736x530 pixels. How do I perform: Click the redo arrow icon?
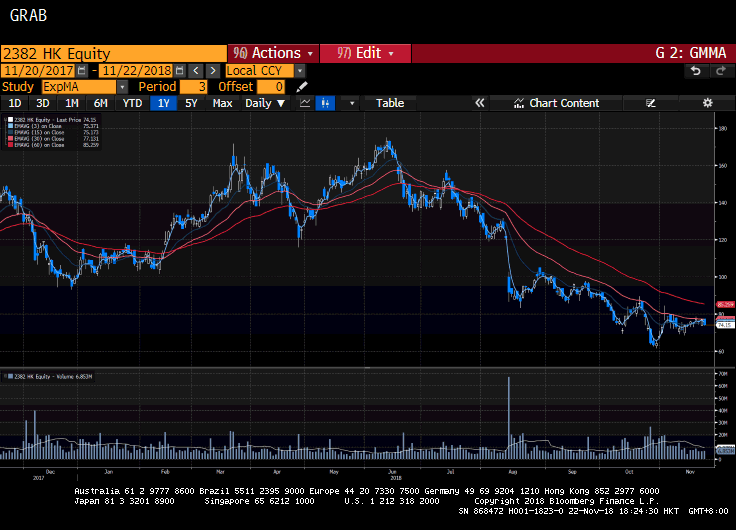pyautogui.click(x=721, y=71)
